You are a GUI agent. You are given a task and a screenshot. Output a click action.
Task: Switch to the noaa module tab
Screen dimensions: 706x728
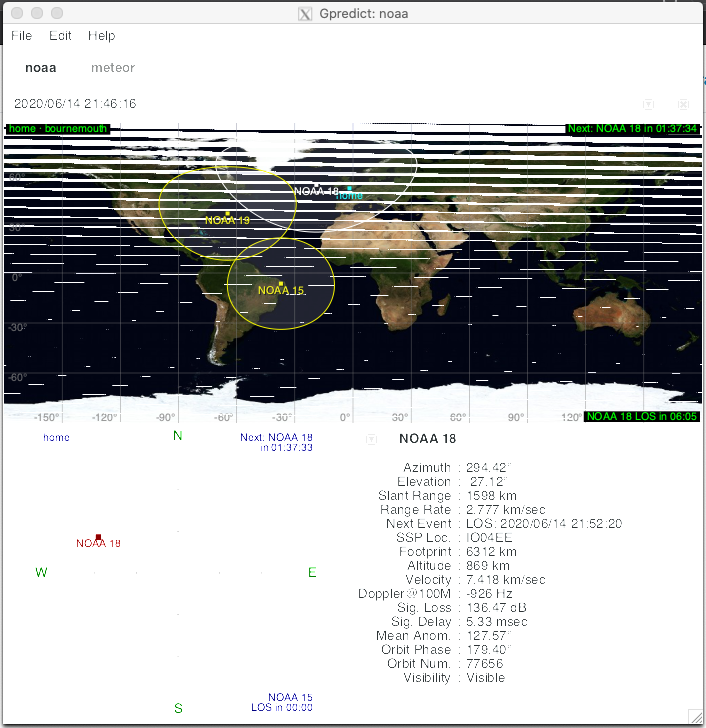(41, 68)
